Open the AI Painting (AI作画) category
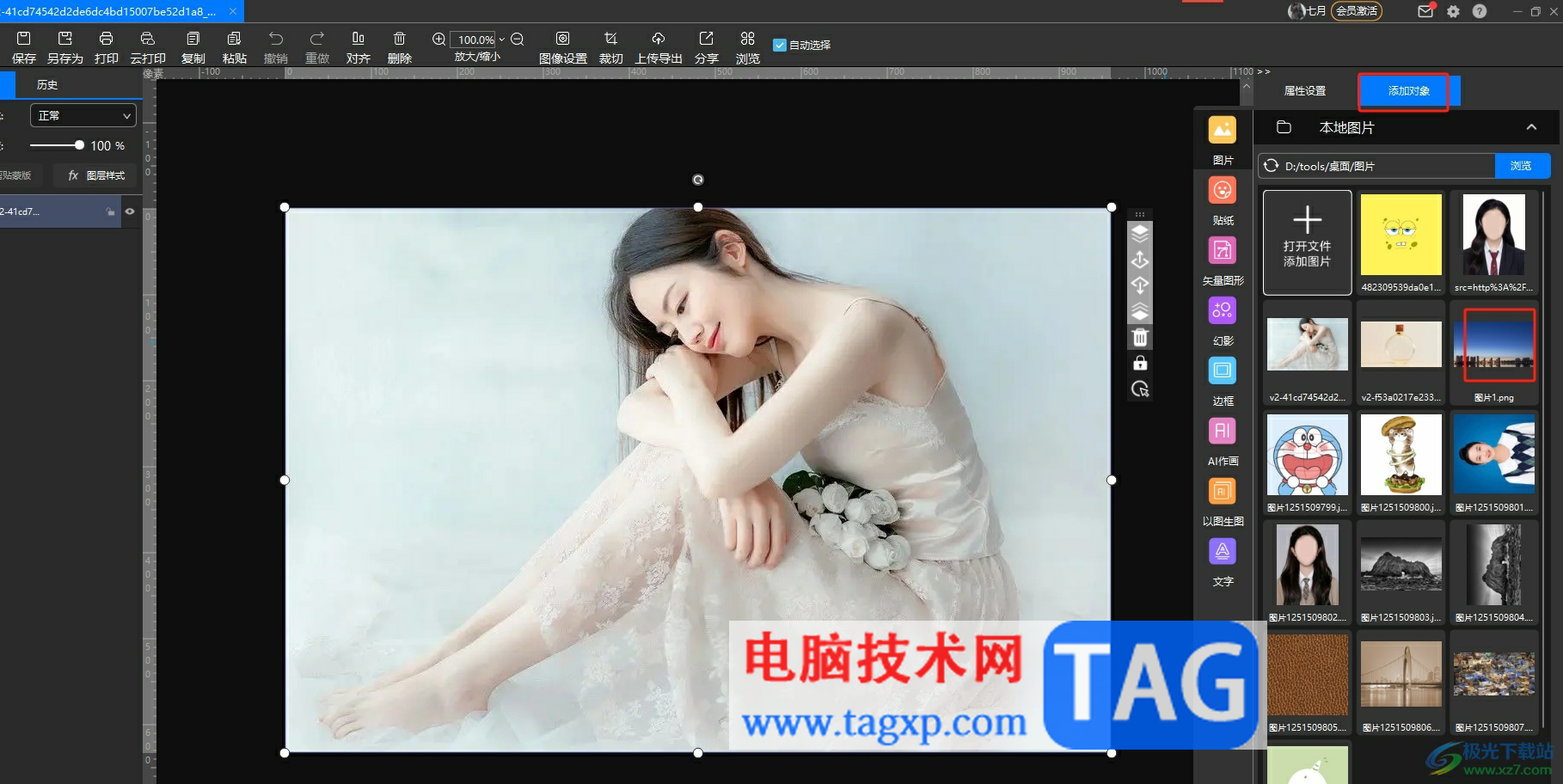Viewport: 1563px width, 784px height. pyautogui.click(x=1223, y=441)
